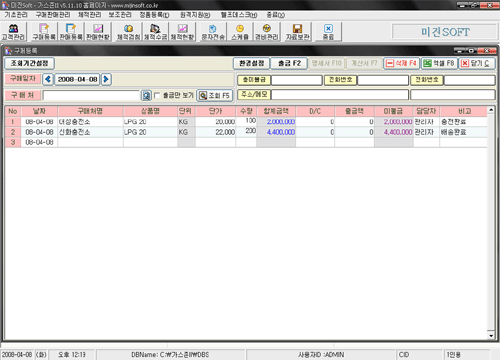Open 경비관리 expense management icon
Viewport: 500px width, 360px height.
tap(266, 32)
